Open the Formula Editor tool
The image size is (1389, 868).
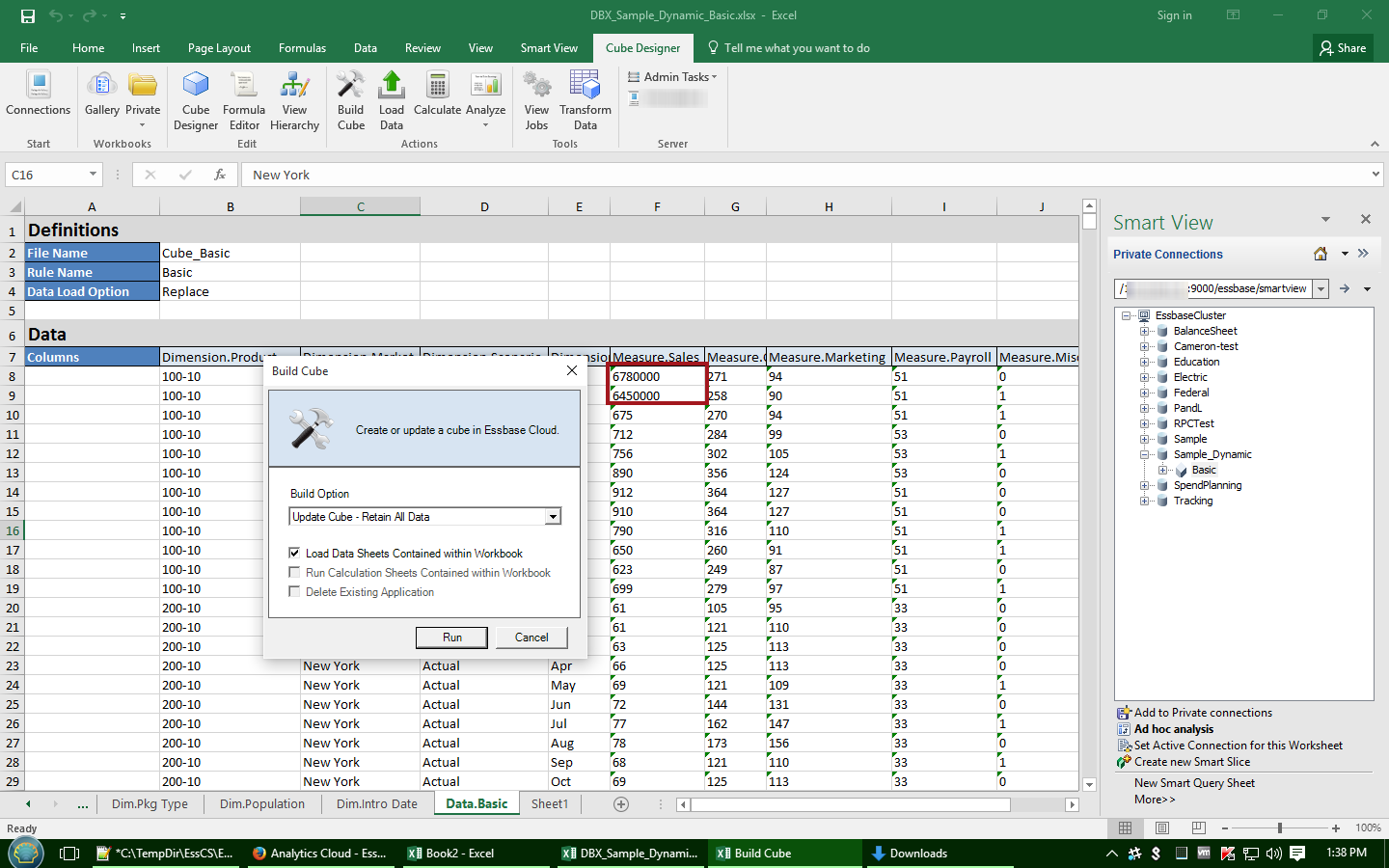point(244,100)
